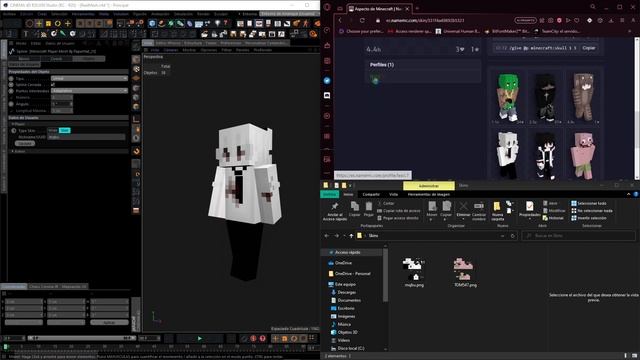Click the Buscar en Skins search box
640x360 pixels.
578,236
